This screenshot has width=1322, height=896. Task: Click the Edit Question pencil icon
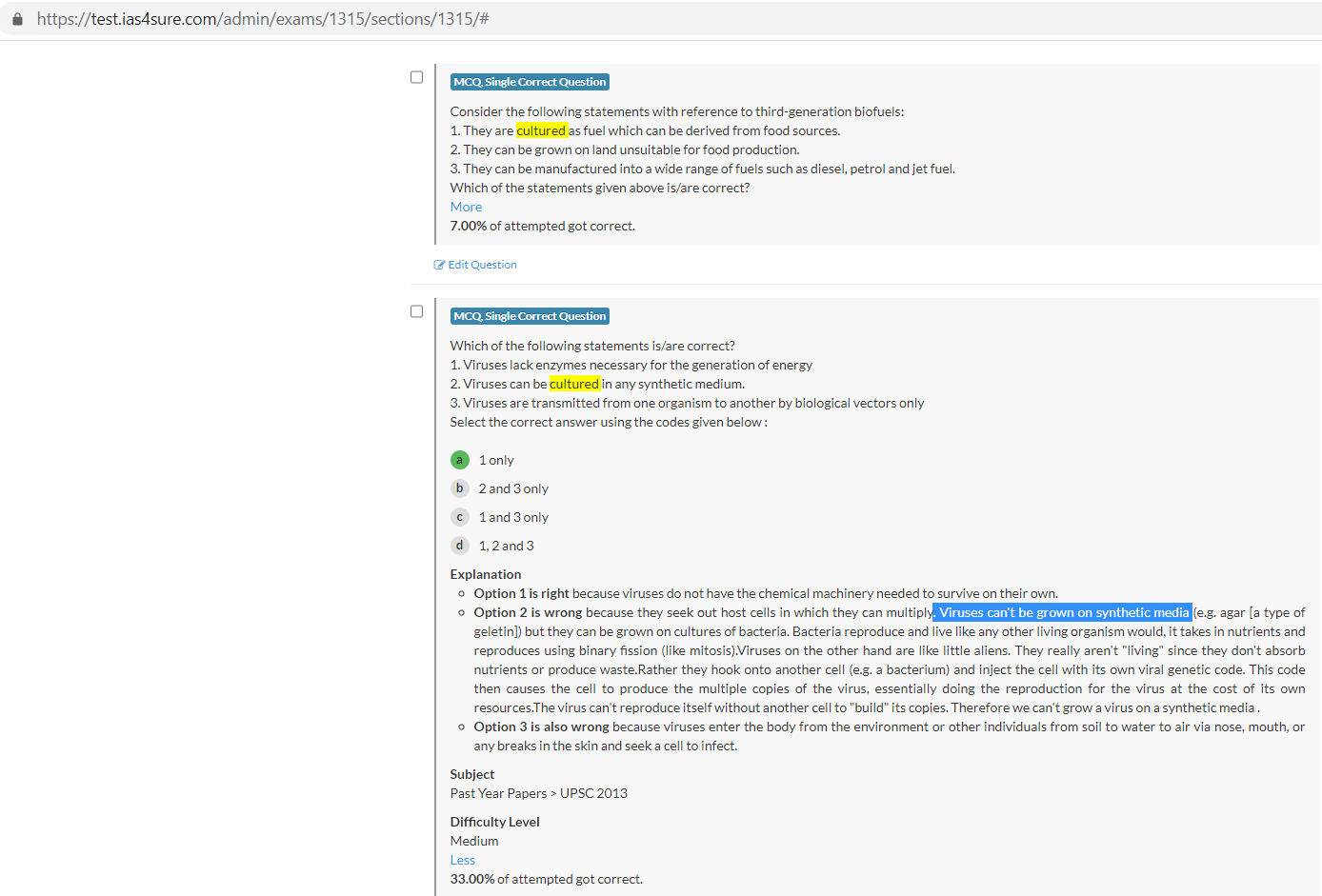tap(439, 265)
